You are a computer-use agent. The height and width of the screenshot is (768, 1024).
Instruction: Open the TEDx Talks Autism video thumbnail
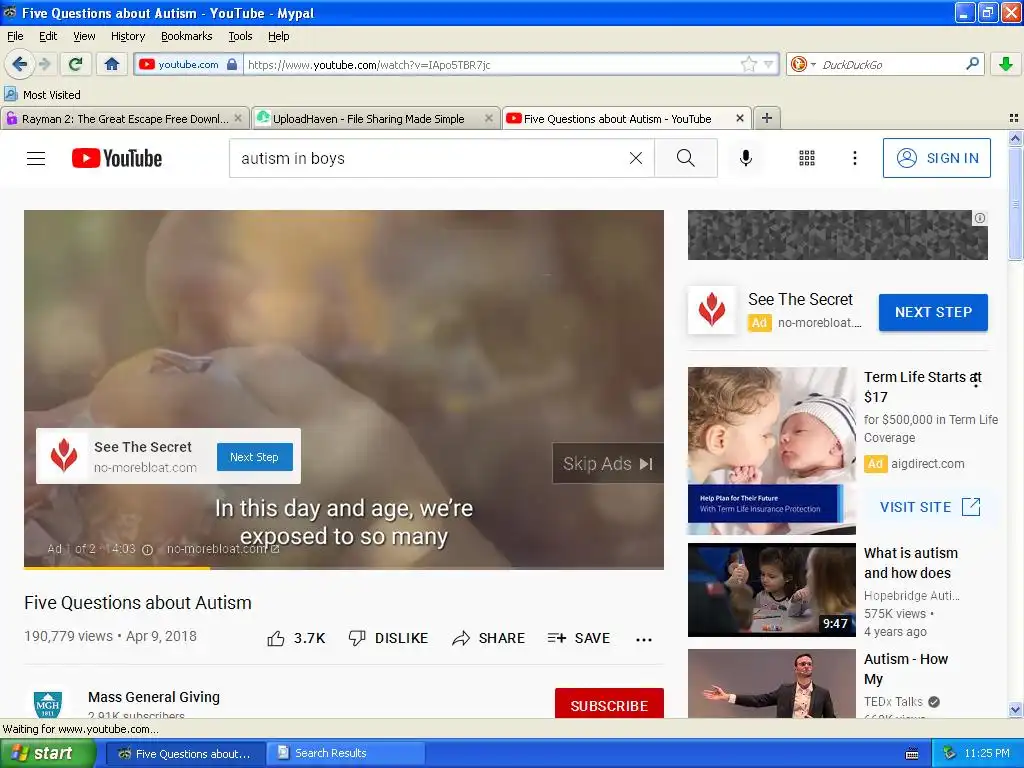pyautogui.click(x=771, y=683)
